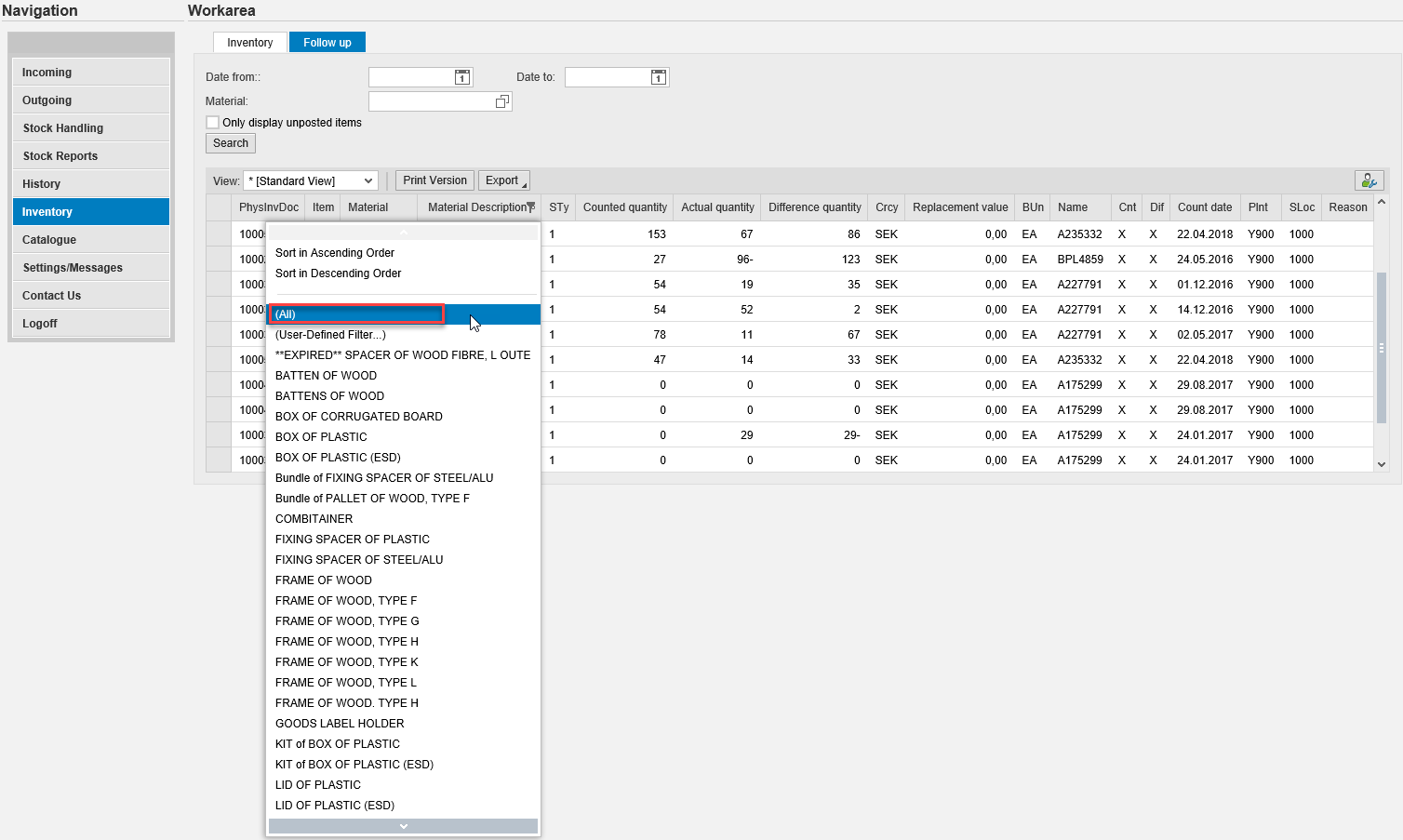Filter by LID OF PLASTIC (ESD)
Image resolution: width=1403 pixels, height=840 pixels.
403,806
